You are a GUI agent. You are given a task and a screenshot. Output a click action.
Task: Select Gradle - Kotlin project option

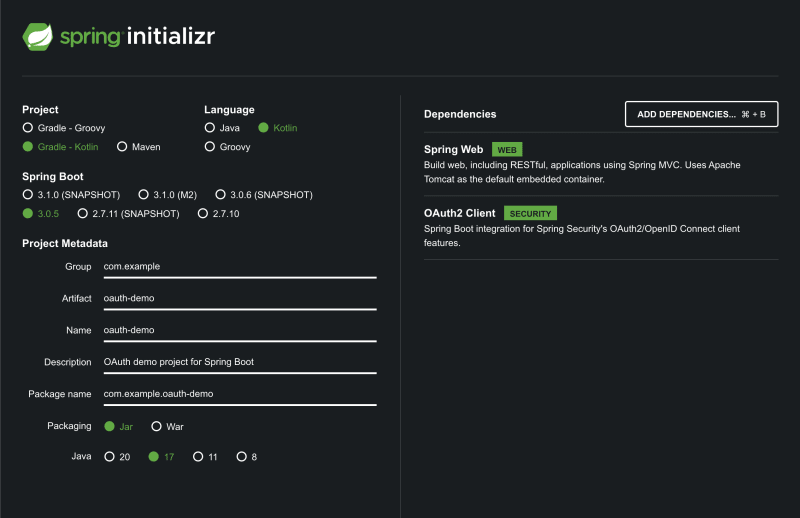[60, 146]
